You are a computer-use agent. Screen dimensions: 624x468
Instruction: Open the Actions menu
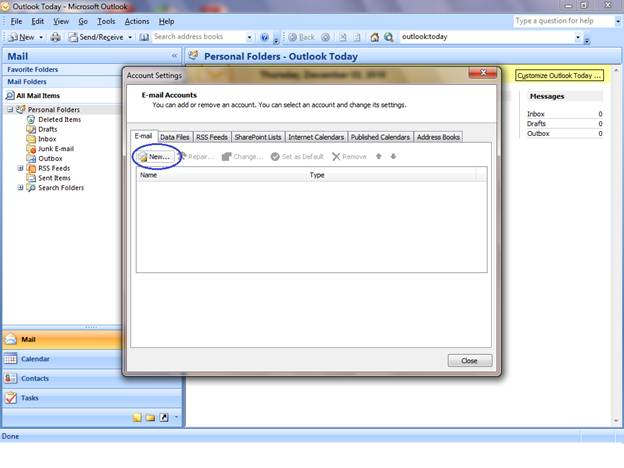(x=137, y=21)
